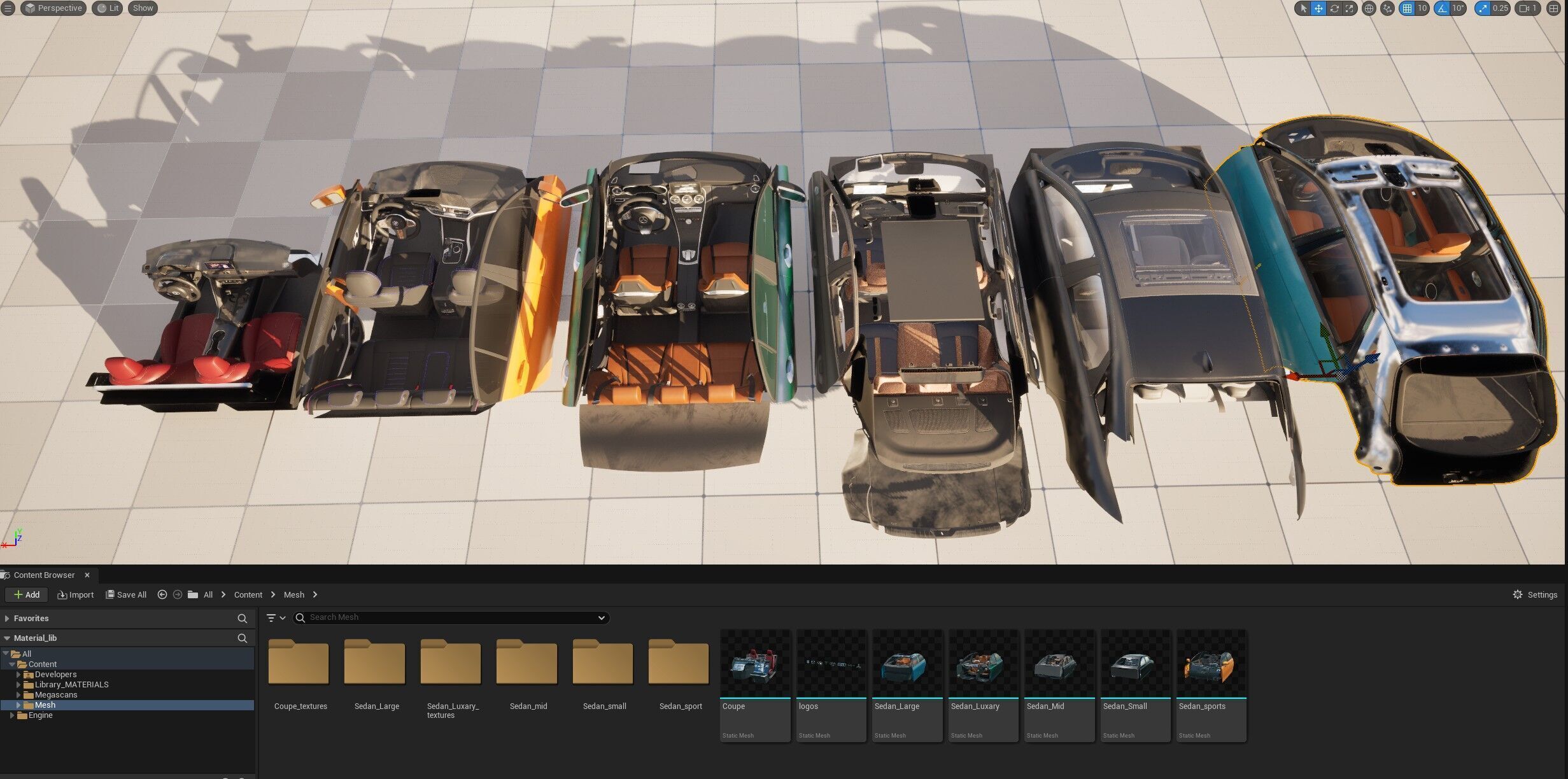The image size is (1568, 779).
Task: Maximize or restore viewport layout icon
Action: coord(1553,8)
